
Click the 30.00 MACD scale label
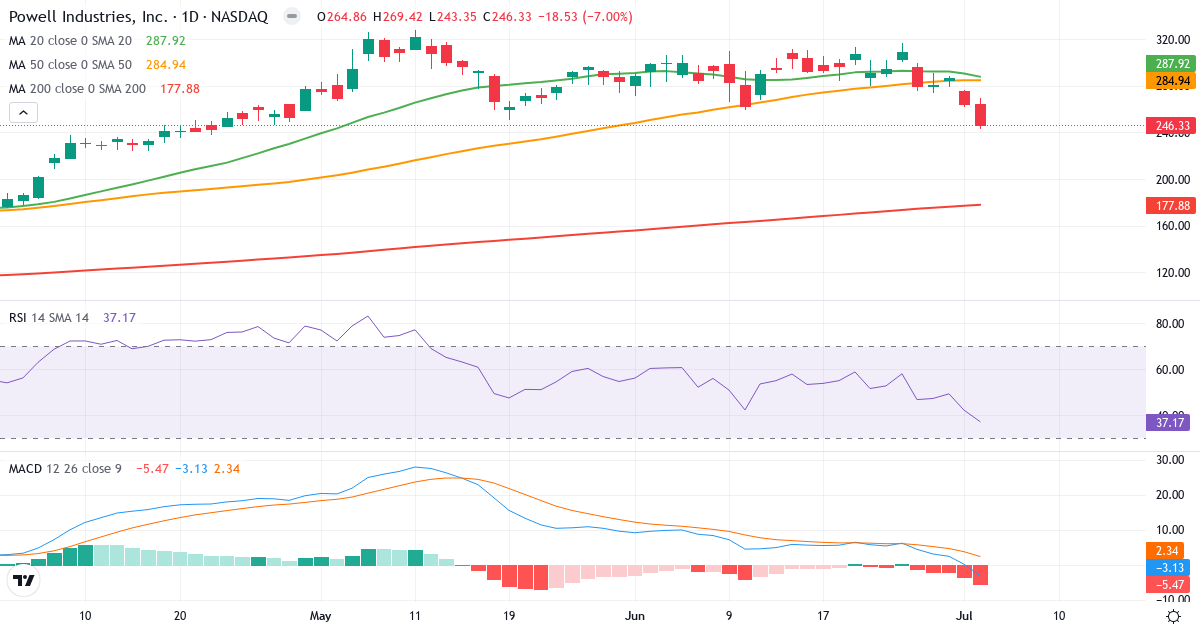tap(1171, 459)
